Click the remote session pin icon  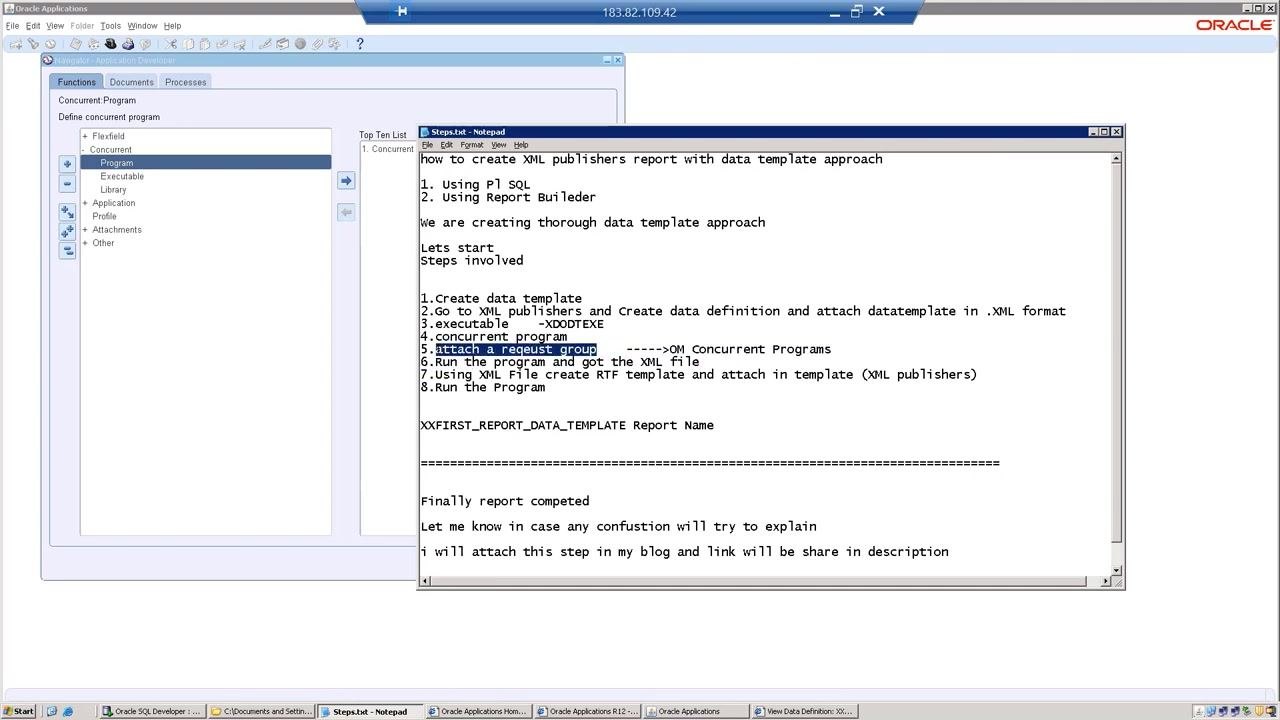pos(402,12)
